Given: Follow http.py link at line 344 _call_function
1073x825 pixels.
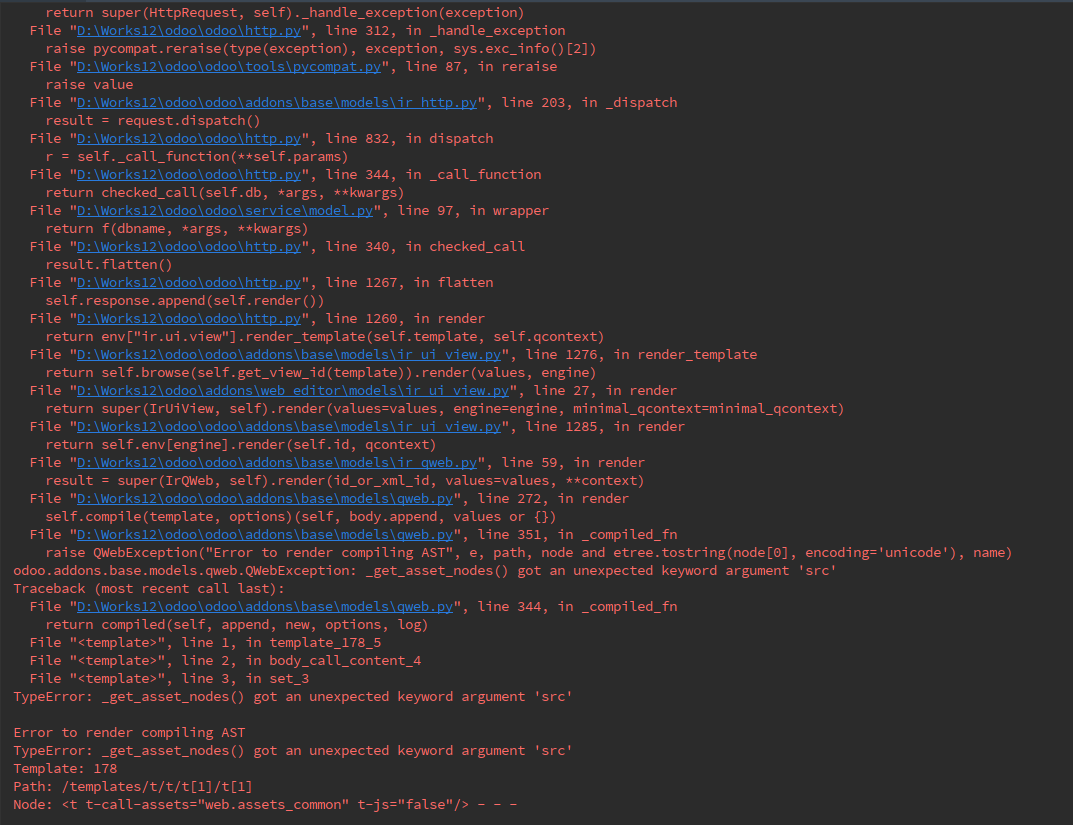Looking at the screenshot, I should pos(189,174).
